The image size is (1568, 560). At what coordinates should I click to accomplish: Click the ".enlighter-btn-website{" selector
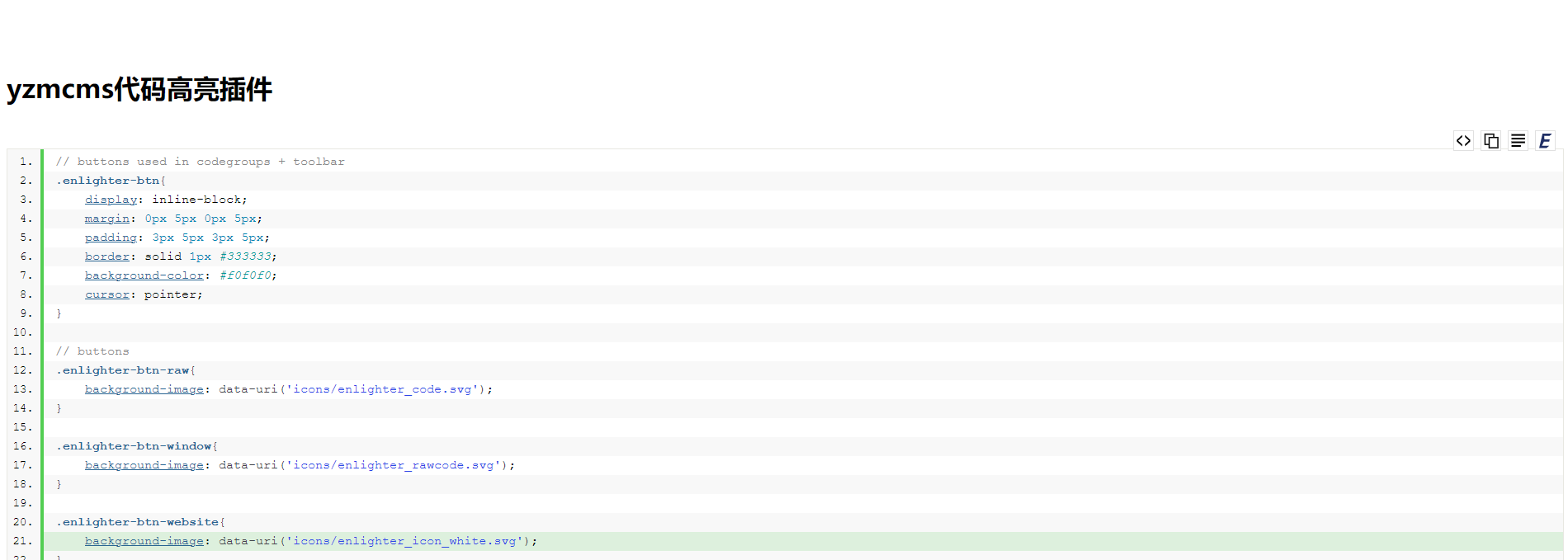point(140,522)
